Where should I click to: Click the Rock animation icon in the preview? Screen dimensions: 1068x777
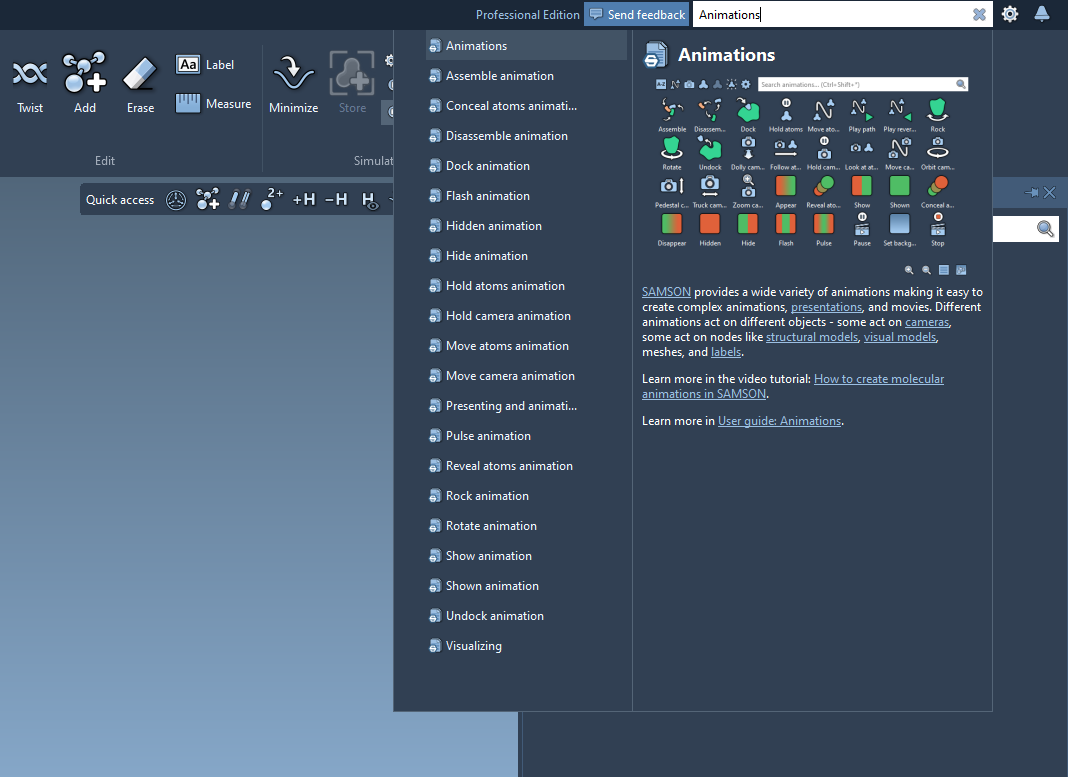[x=937, y=112]
